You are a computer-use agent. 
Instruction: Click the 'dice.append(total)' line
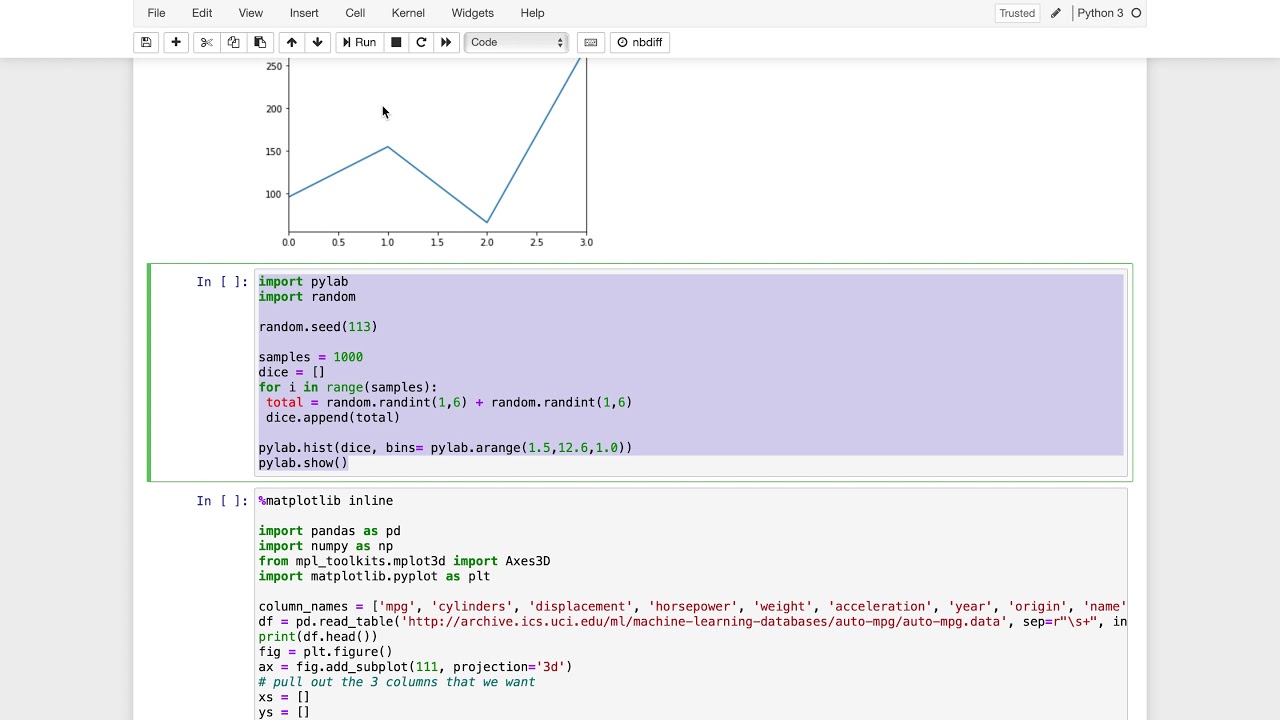coord(333,417)
